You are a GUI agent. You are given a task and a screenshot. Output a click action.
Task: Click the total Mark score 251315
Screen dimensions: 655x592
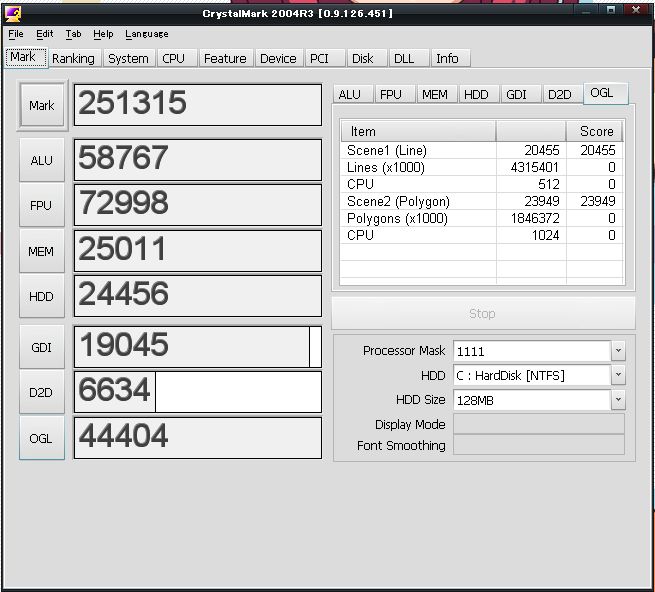pyautogui.click(x=198, y=105)
